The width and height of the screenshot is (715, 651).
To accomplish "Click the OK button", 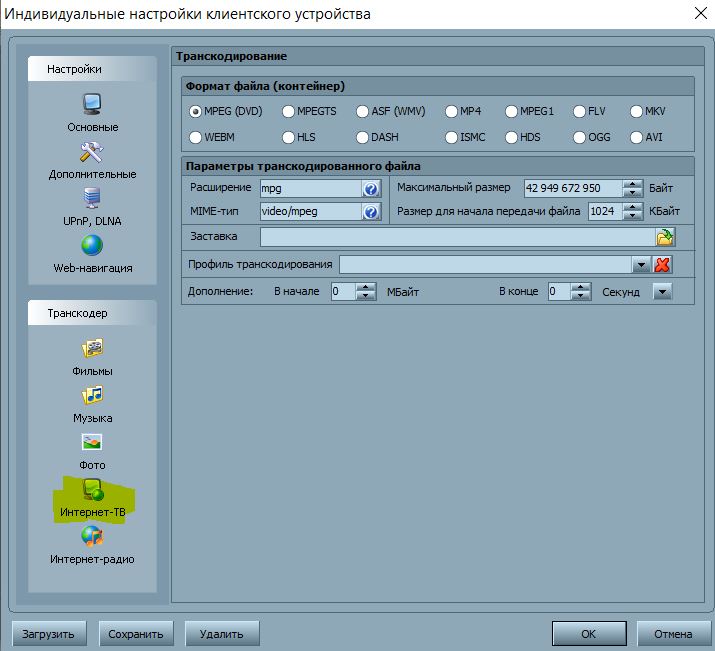I will coord(588,634).
